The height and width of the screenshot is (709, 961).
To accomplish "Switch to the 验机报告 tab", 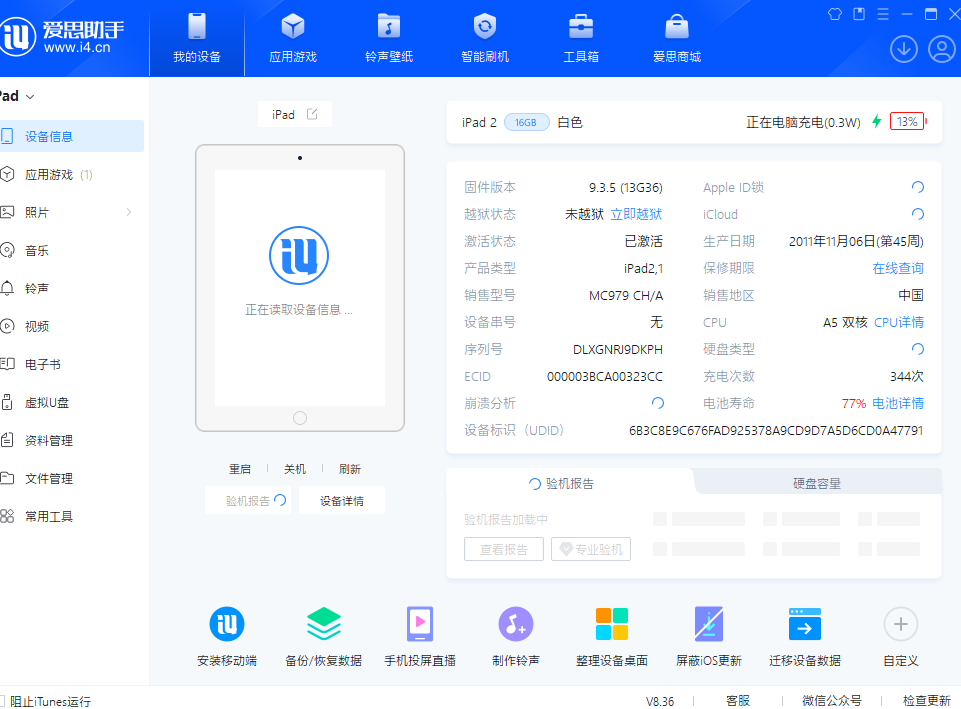I will [x=570, y=483].
